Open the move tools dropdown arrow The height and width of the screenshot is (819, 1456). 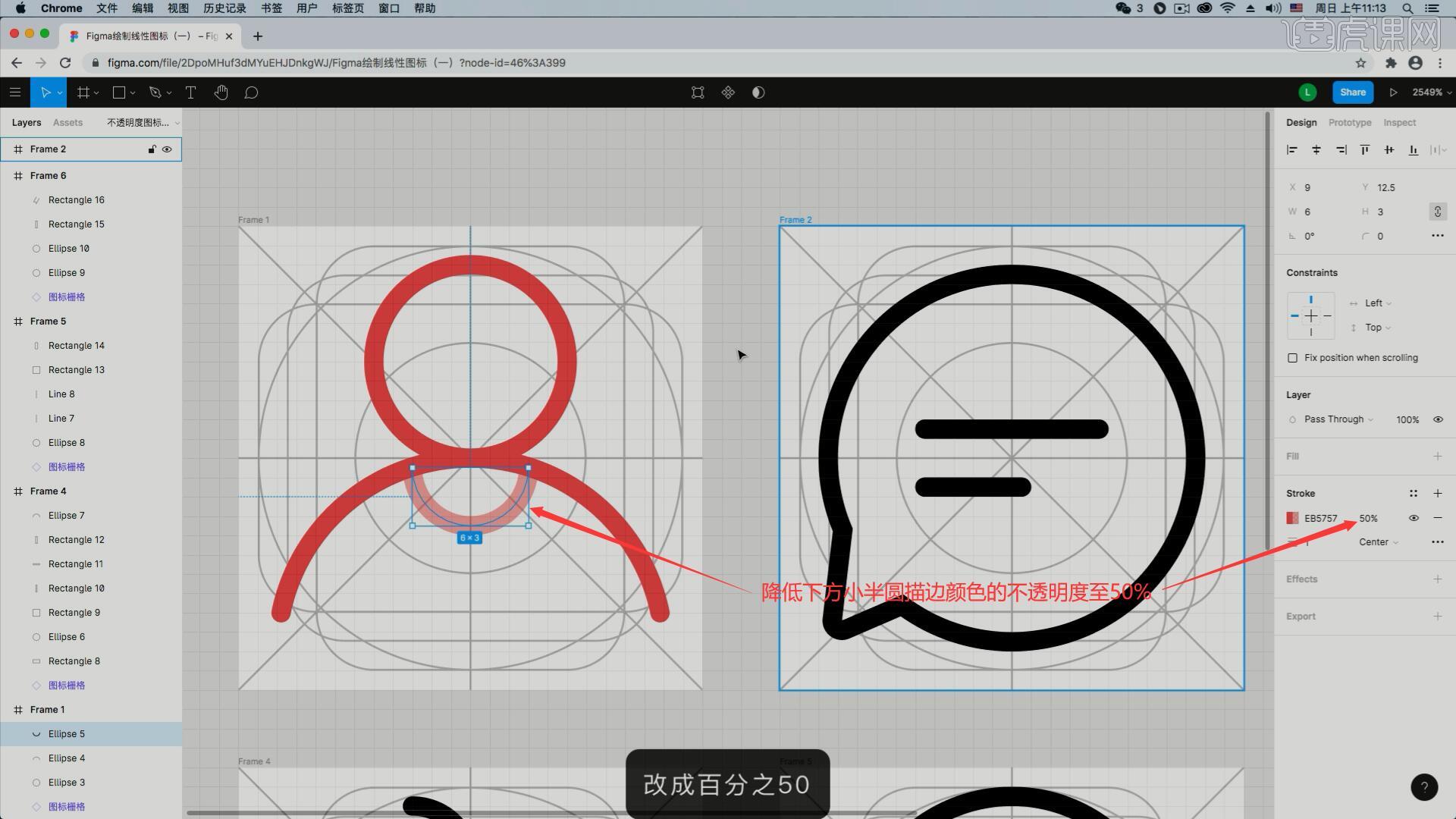point(60,93)
